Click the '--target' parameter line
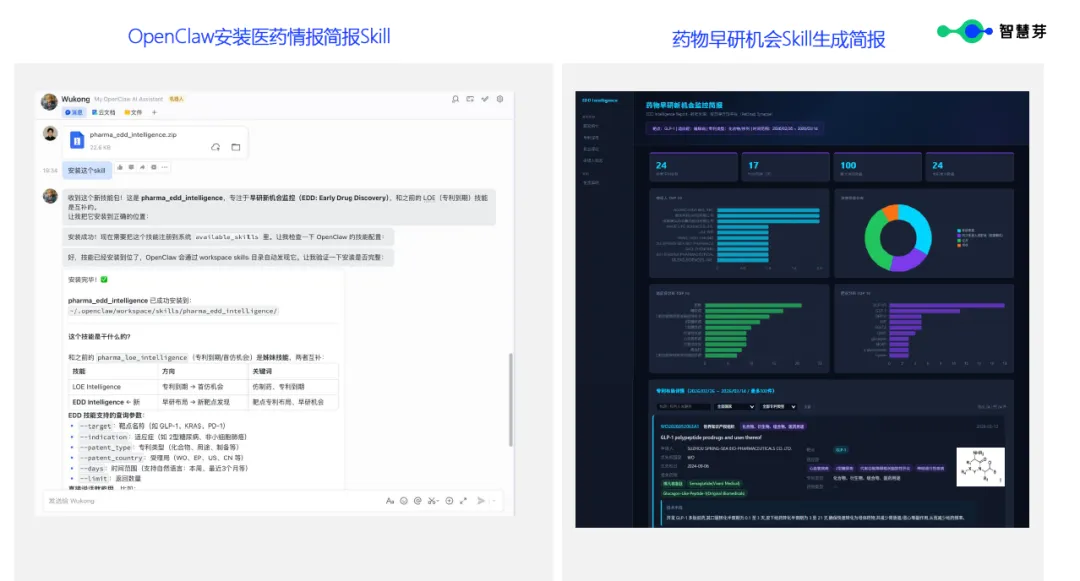1080x581 pixels. pos(152,426)
